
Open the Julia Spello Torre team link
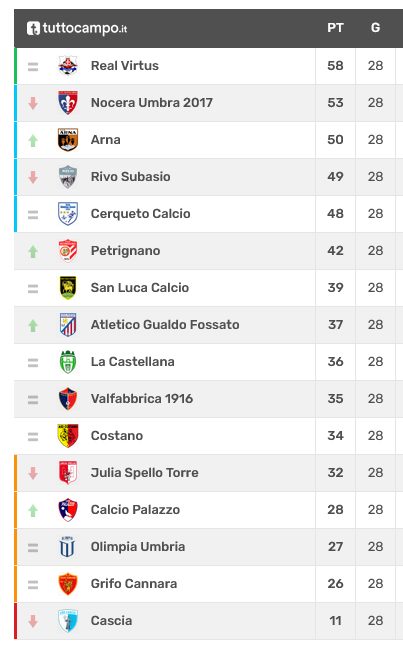click(144, 473)
